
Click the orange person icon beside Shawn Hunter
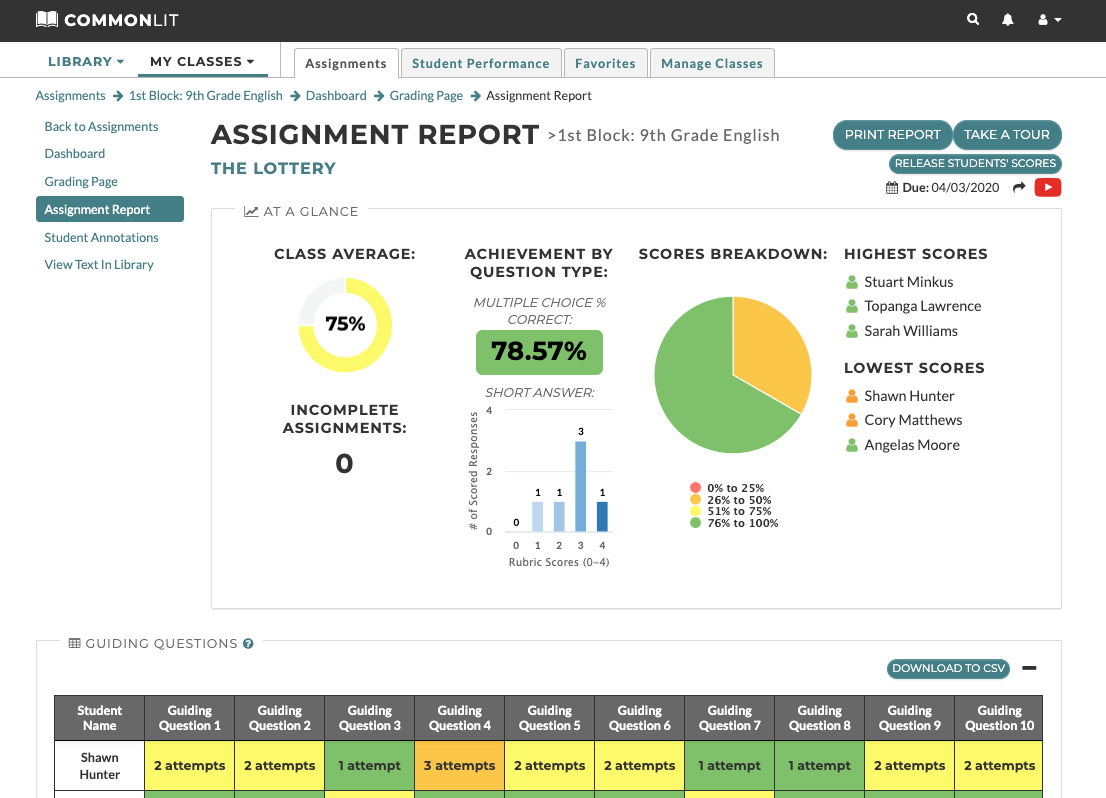click(851, 396)
